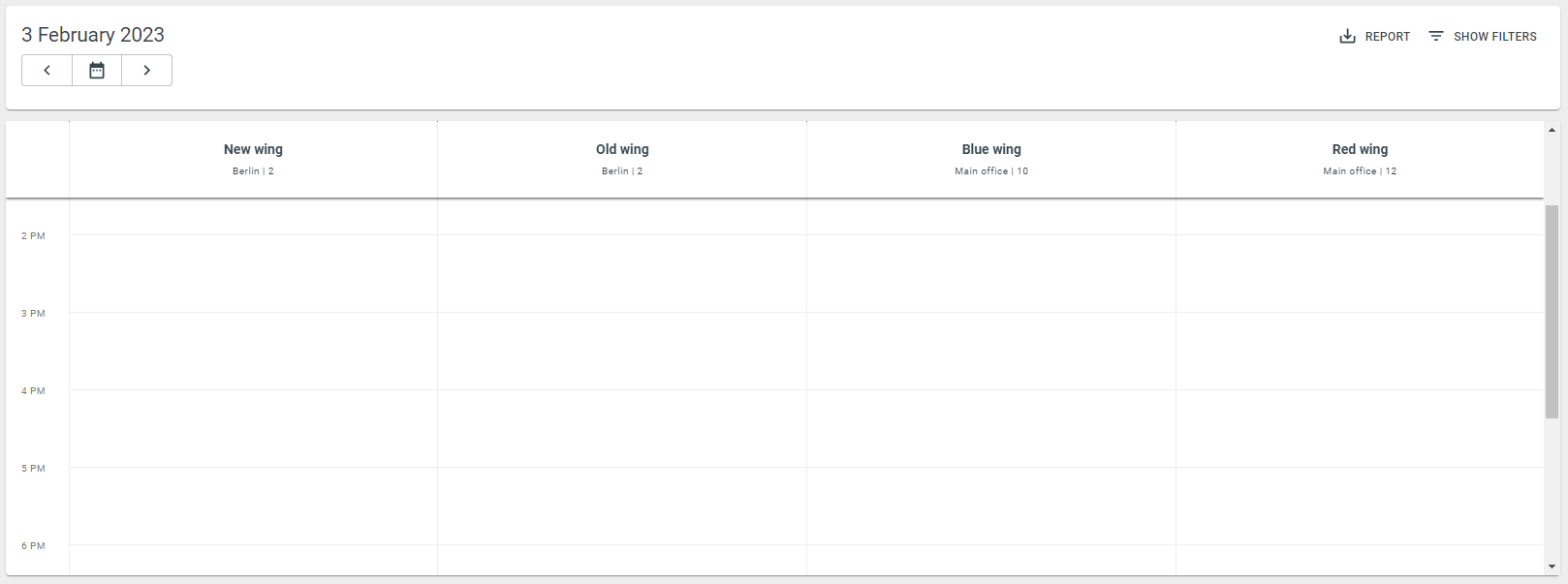Click the download icon beside Report
The width and height of the screenshot is (1568, 584).
click(x=1347, y=37)
